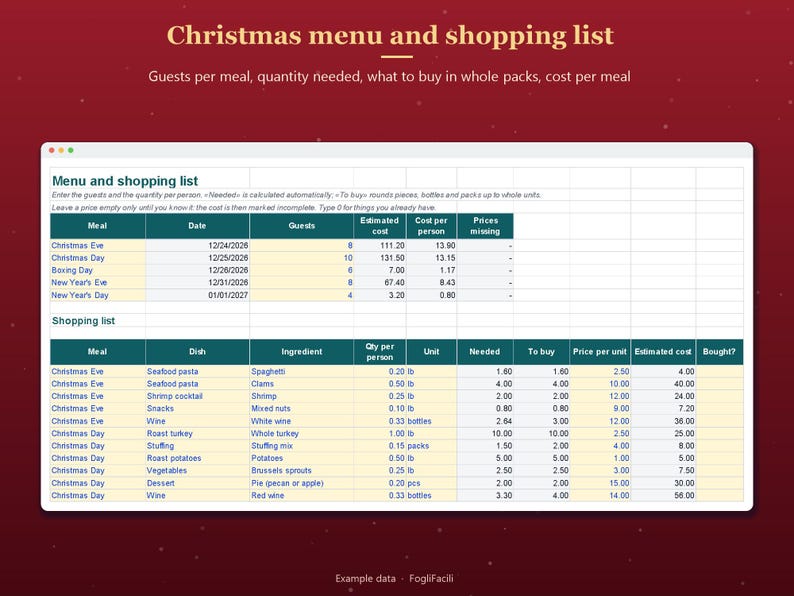The height and width of the screenshot is (596, 794).
Task: Select cost per person cell 1.17
Action: [x=431, y=270]
